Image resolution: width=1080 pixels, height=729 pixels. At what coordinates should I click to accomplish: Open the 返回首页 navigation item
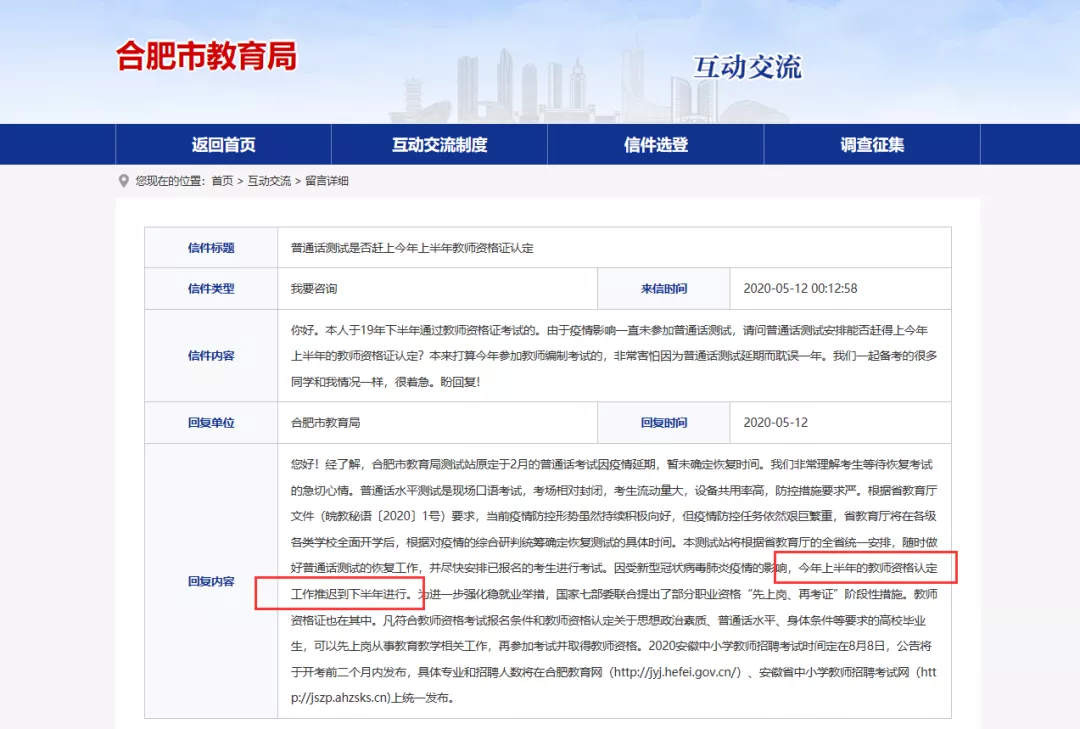[223, 145]
